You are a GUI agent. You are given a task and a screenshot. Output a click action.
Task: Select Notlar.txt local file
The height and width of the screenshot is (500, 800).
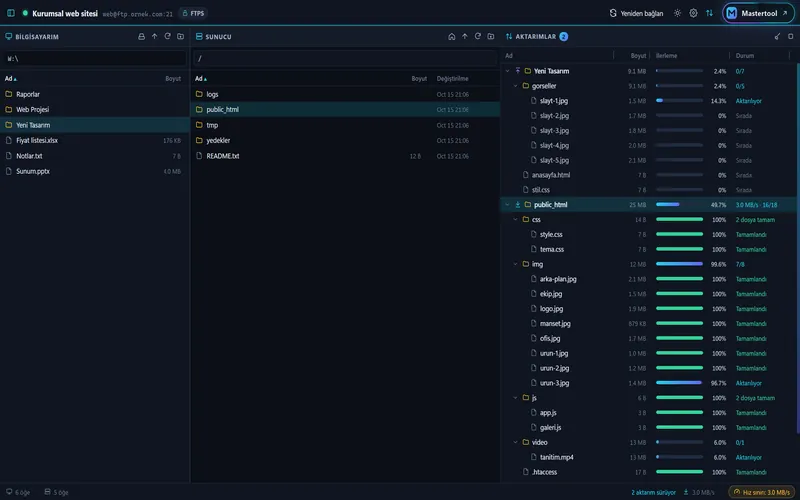coord(95,156)
